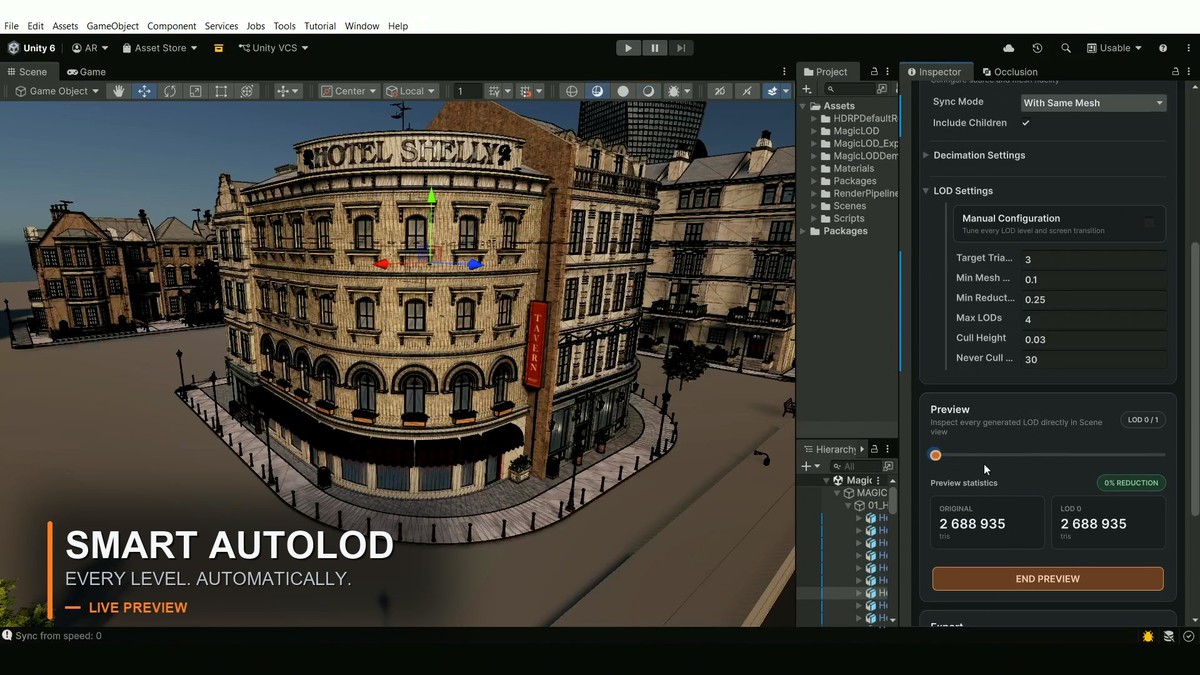1200x675 pixels.
Task: Select the Materials folder in Project
Action: point(853,169)
